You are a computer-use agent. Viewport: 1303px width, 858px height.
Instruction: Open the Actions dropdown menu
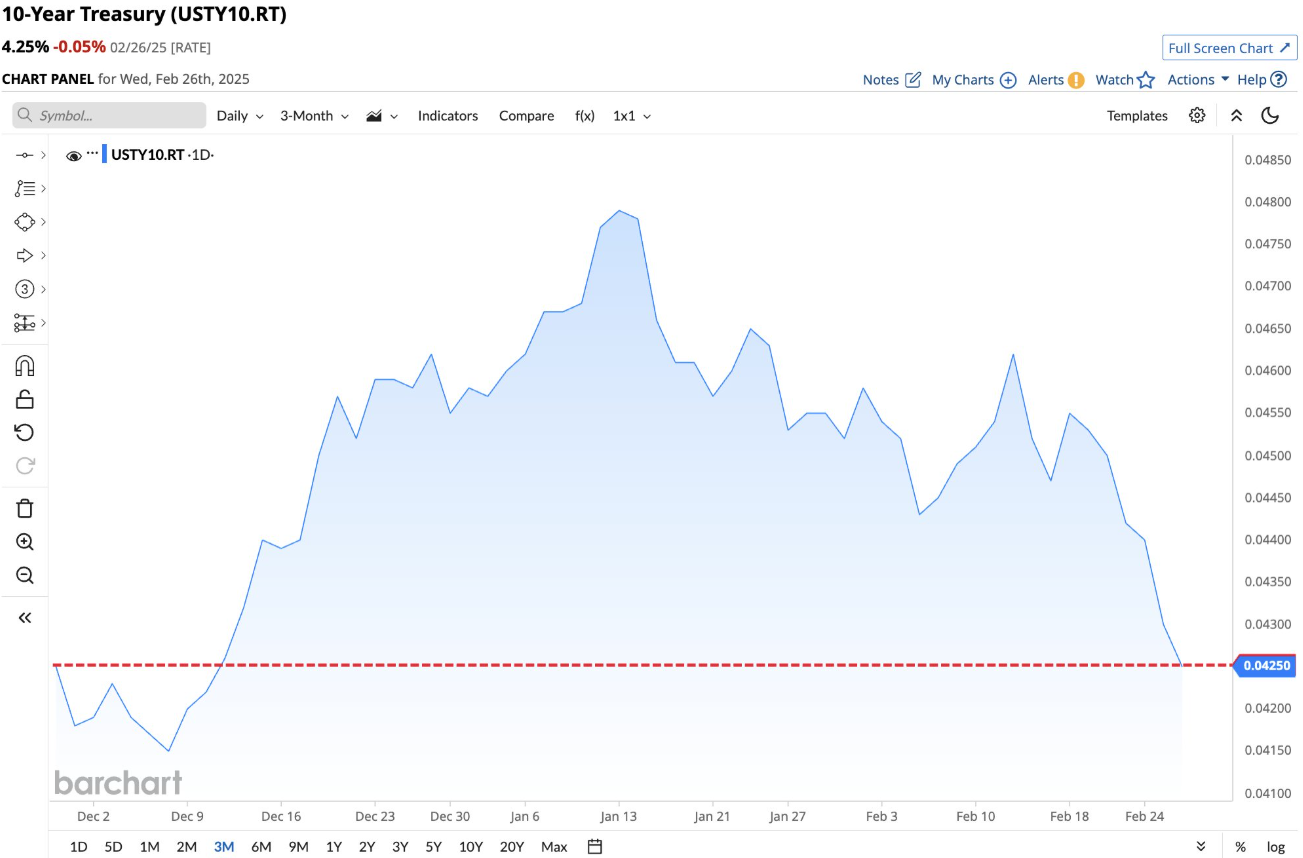[x=1198, y=80]
